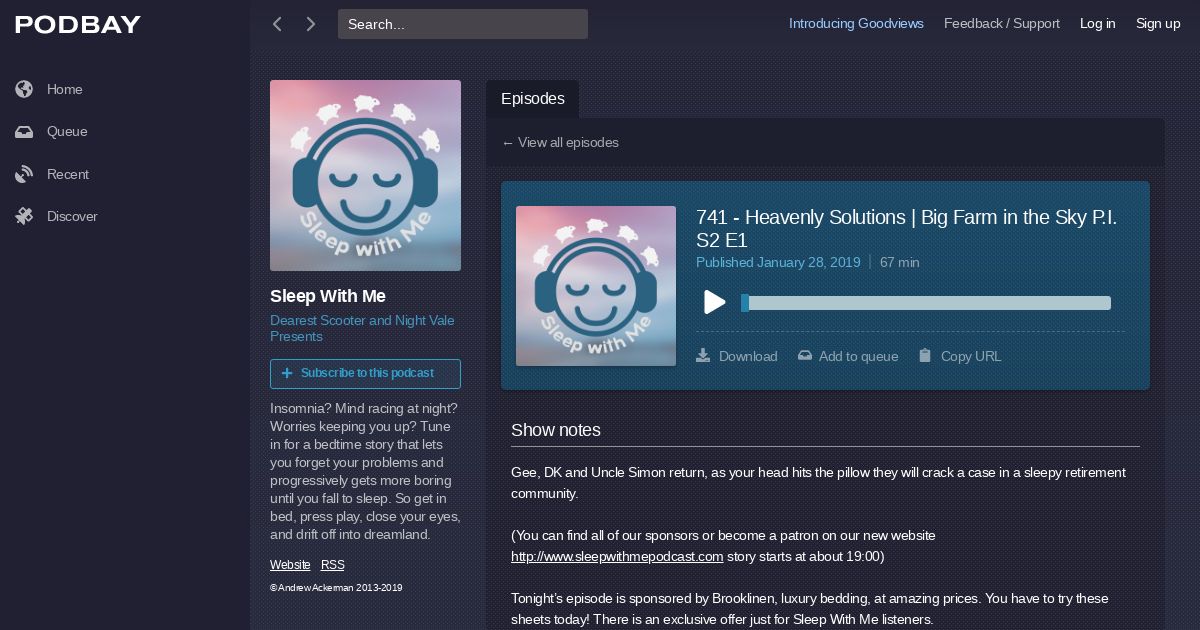Viewport: 1200px width, 630px height.
Task: Open sleepwithmepodcast.com link in show notes
Action: click(x=617, y=556)
